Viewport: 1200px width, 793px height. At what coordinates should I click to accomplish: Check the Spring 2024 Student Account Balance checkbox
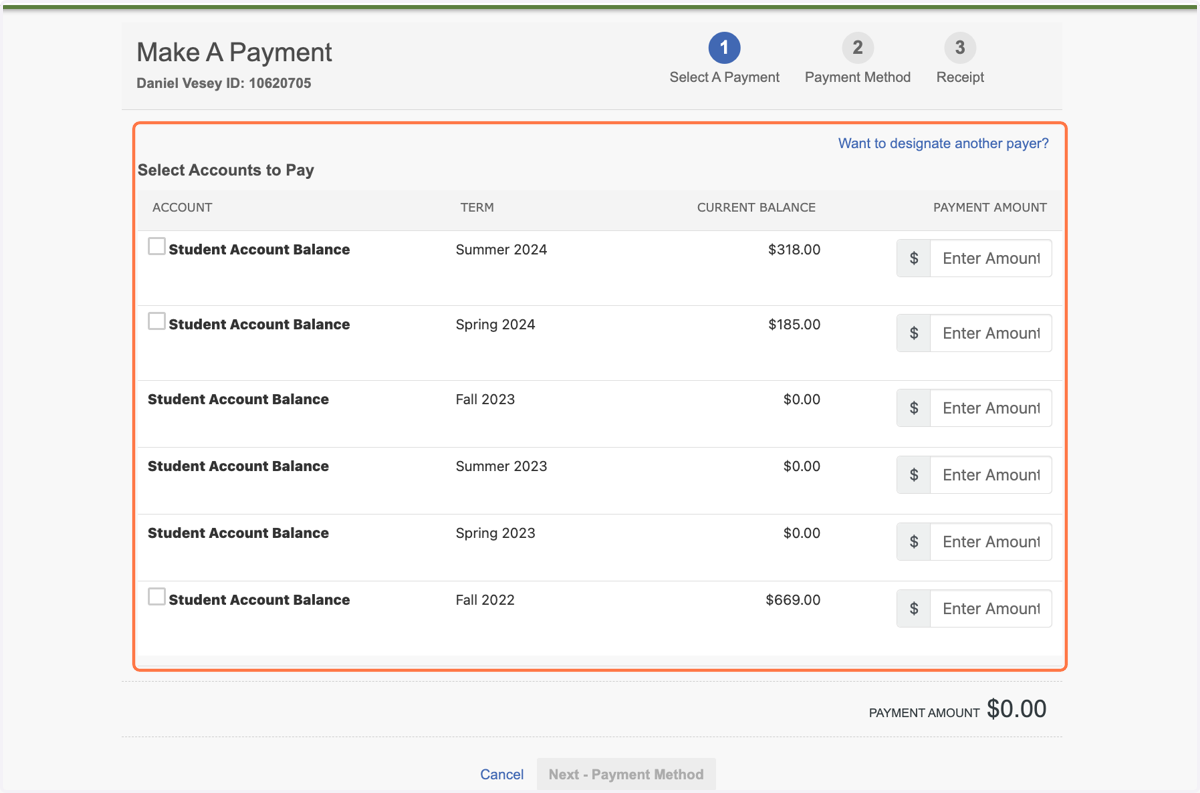pos(157,321)
